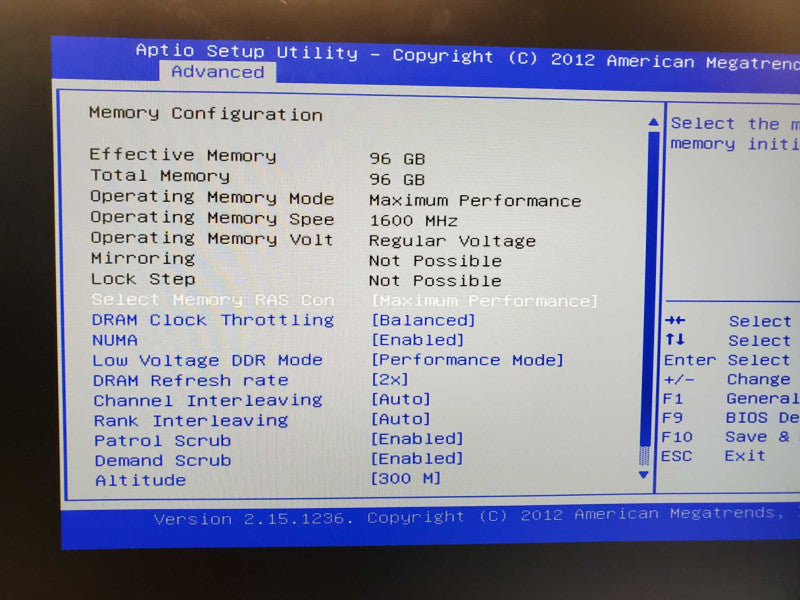Click the F9 BIOS Defaults hint
The height and width of the screenshot is (600, 800).
731,418
